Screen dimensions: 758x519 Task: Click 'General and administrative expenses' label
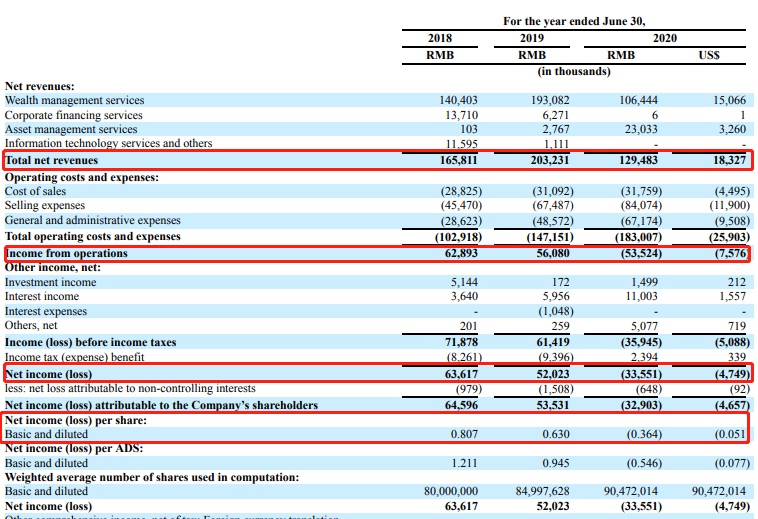[92, 220]
